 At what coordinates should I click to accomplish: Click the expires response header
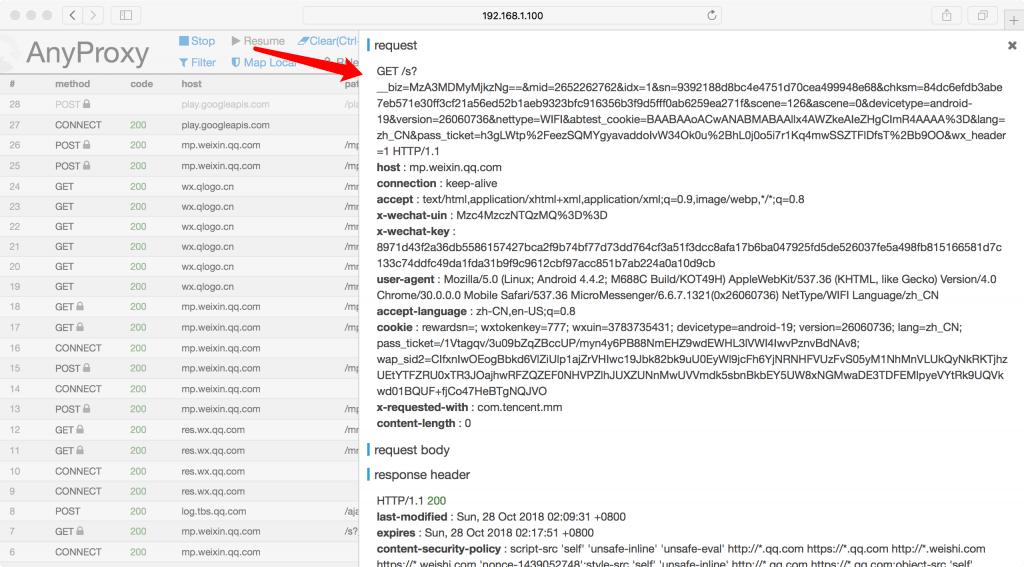(x=485, y=533)
